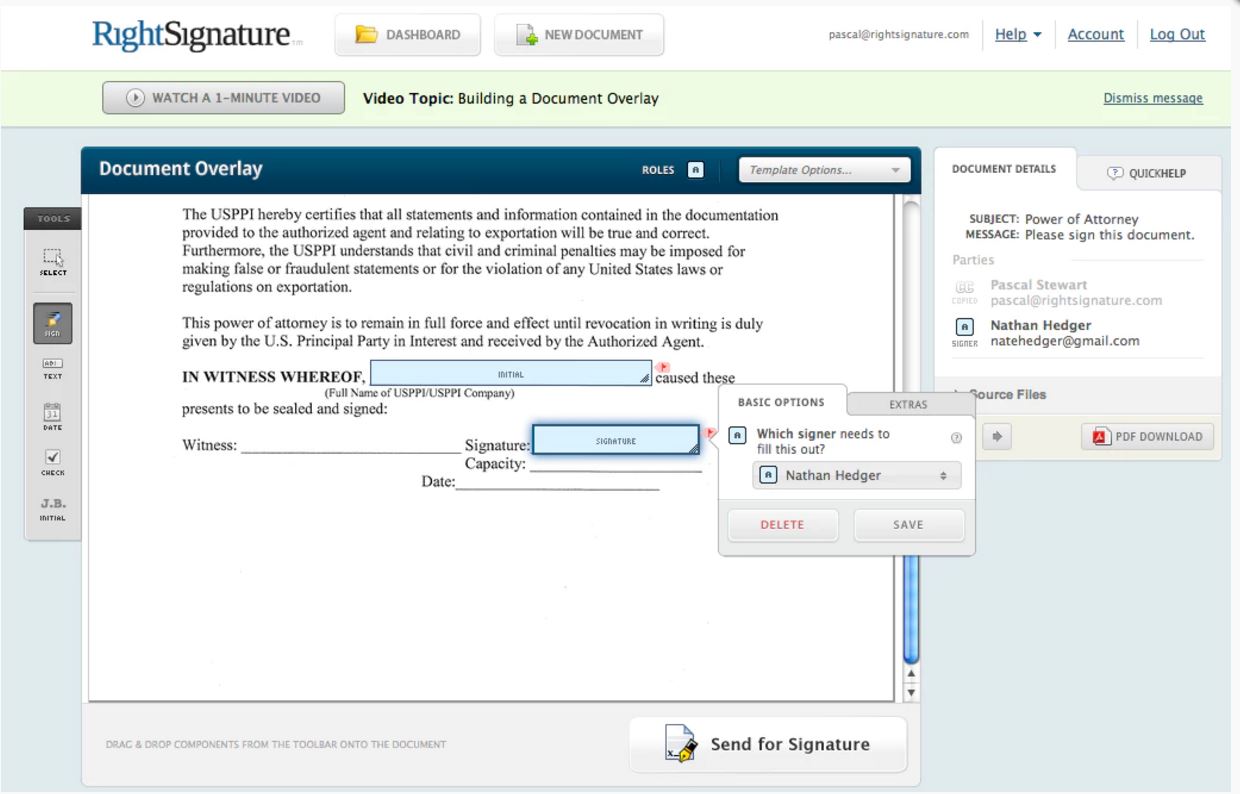Select the Text field tool

pyautogui.click(x=53, y=369)
